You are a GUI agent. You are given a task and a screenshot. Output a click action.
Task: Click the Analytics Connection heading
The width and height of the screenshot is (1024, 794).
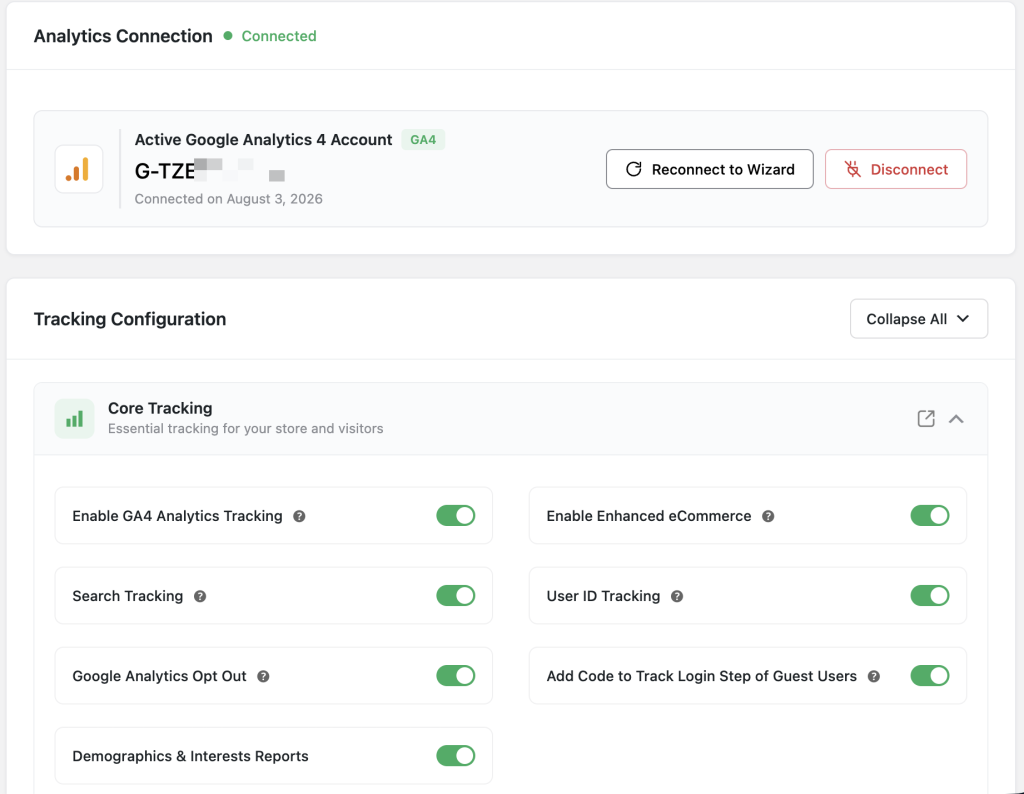(123, 36)
